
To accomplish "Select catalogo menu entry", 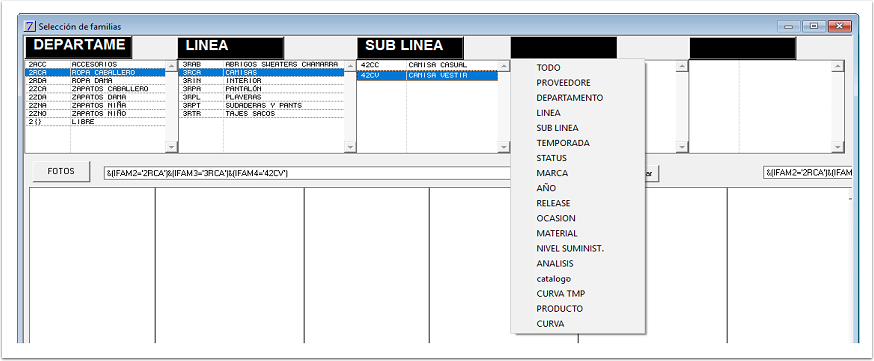I will pos(578,278).
